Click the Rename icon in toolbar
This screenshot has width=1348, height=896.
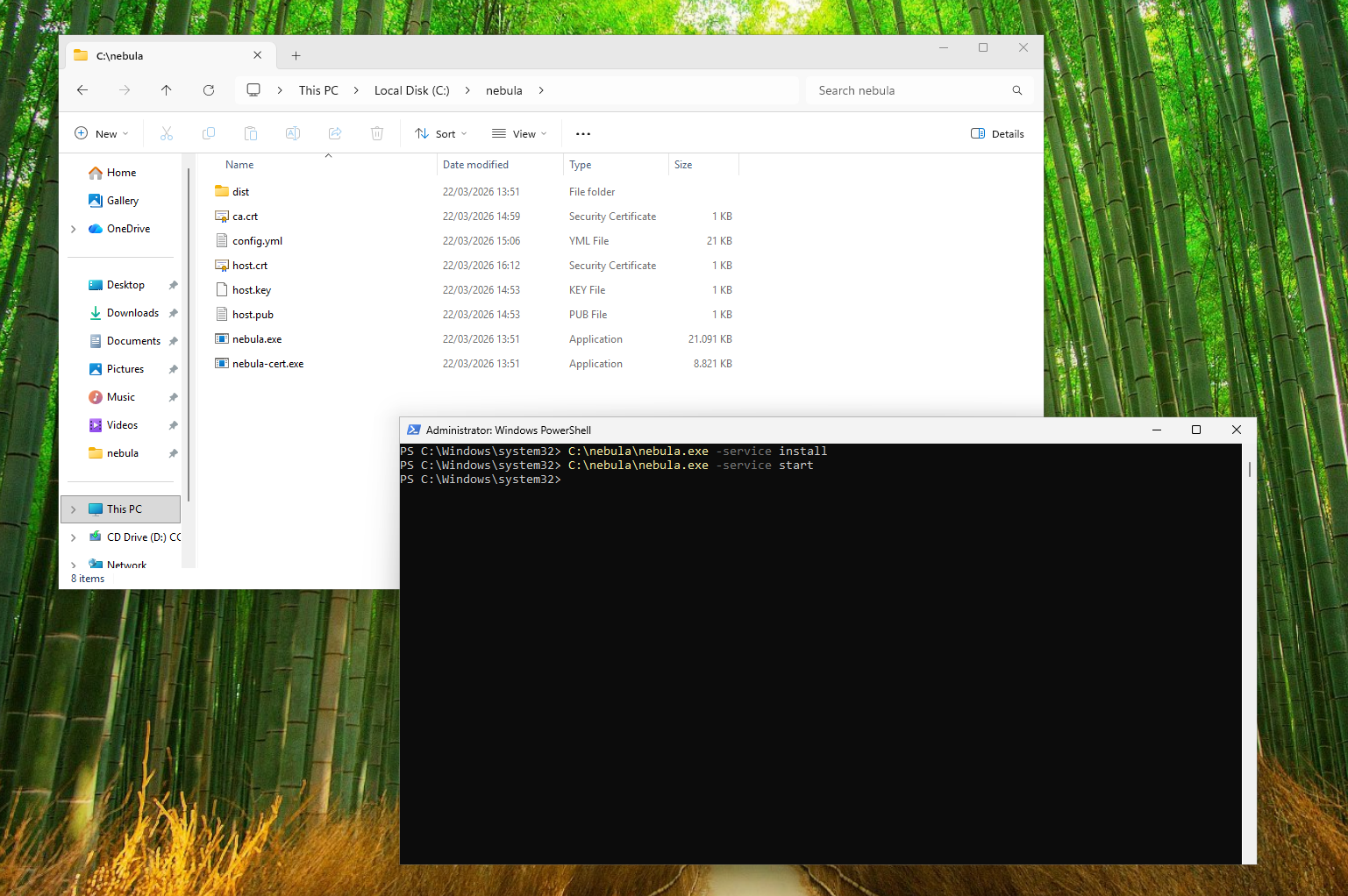click(293, 133)
